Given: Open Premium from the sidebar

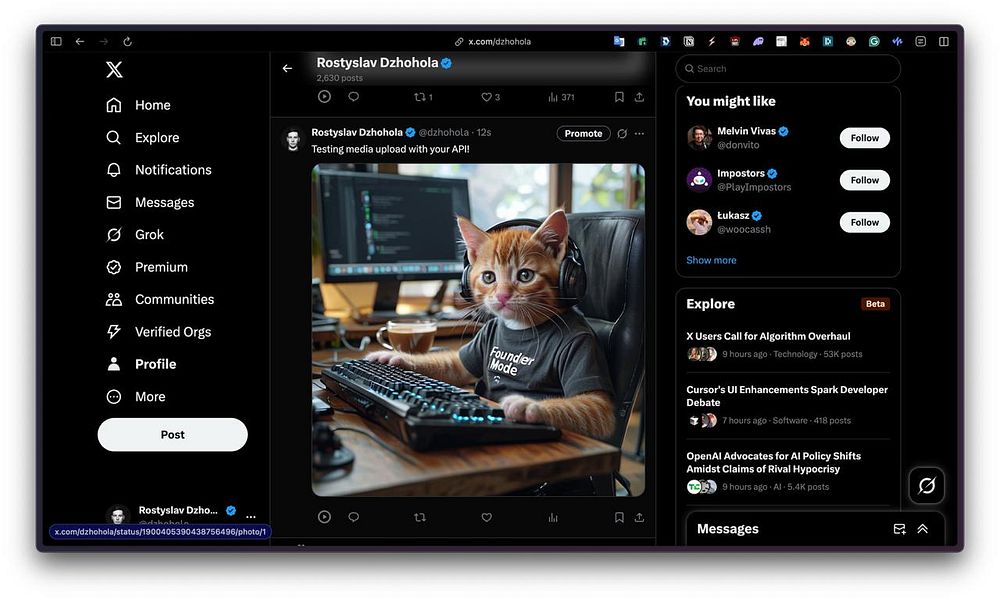Looking at the screenshot, I should point(147,267).
